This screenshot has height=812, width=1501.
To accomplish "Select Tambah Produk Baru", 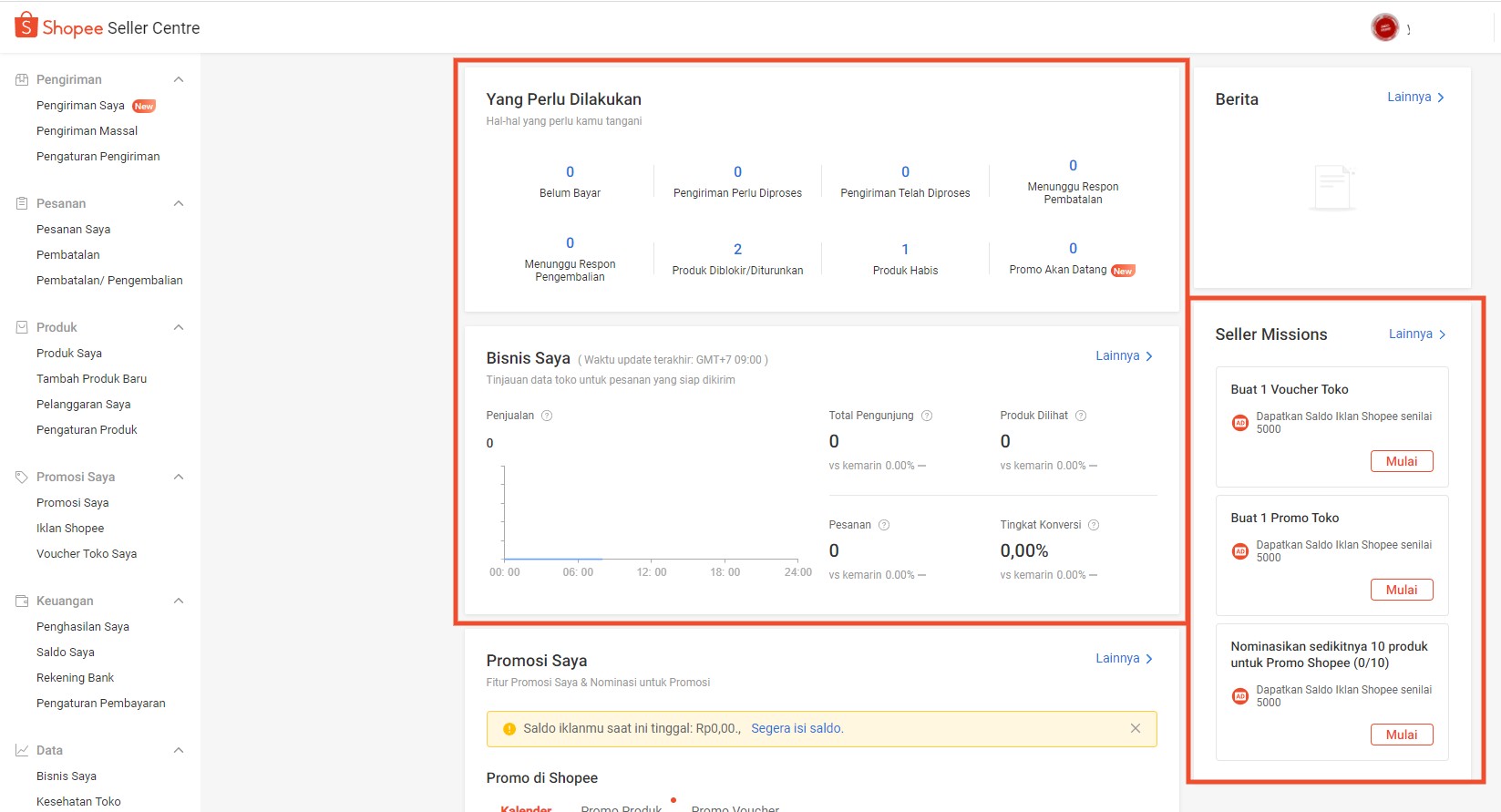I will (91, 379).
